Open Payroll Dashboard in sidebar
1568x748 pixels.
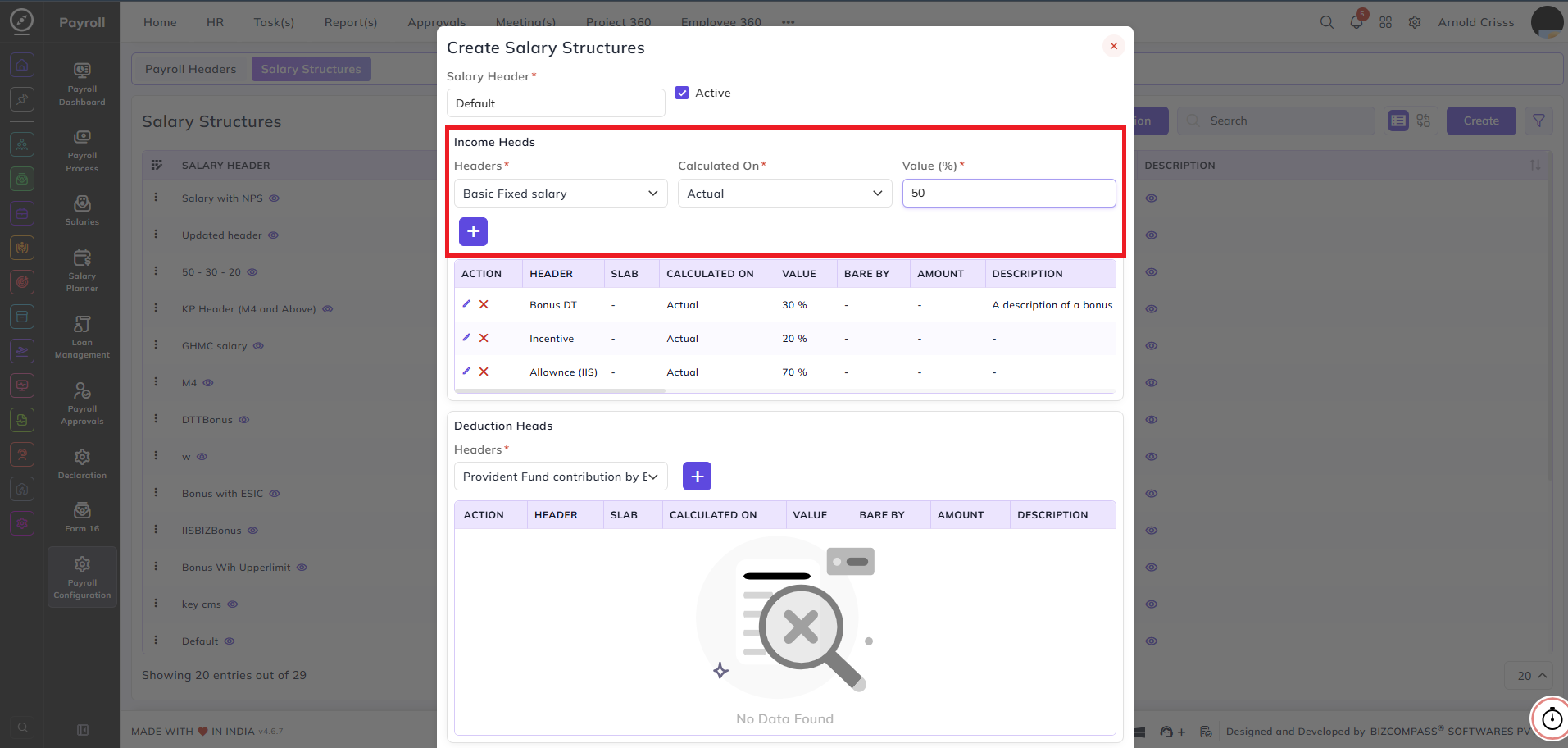coord(82,84)
